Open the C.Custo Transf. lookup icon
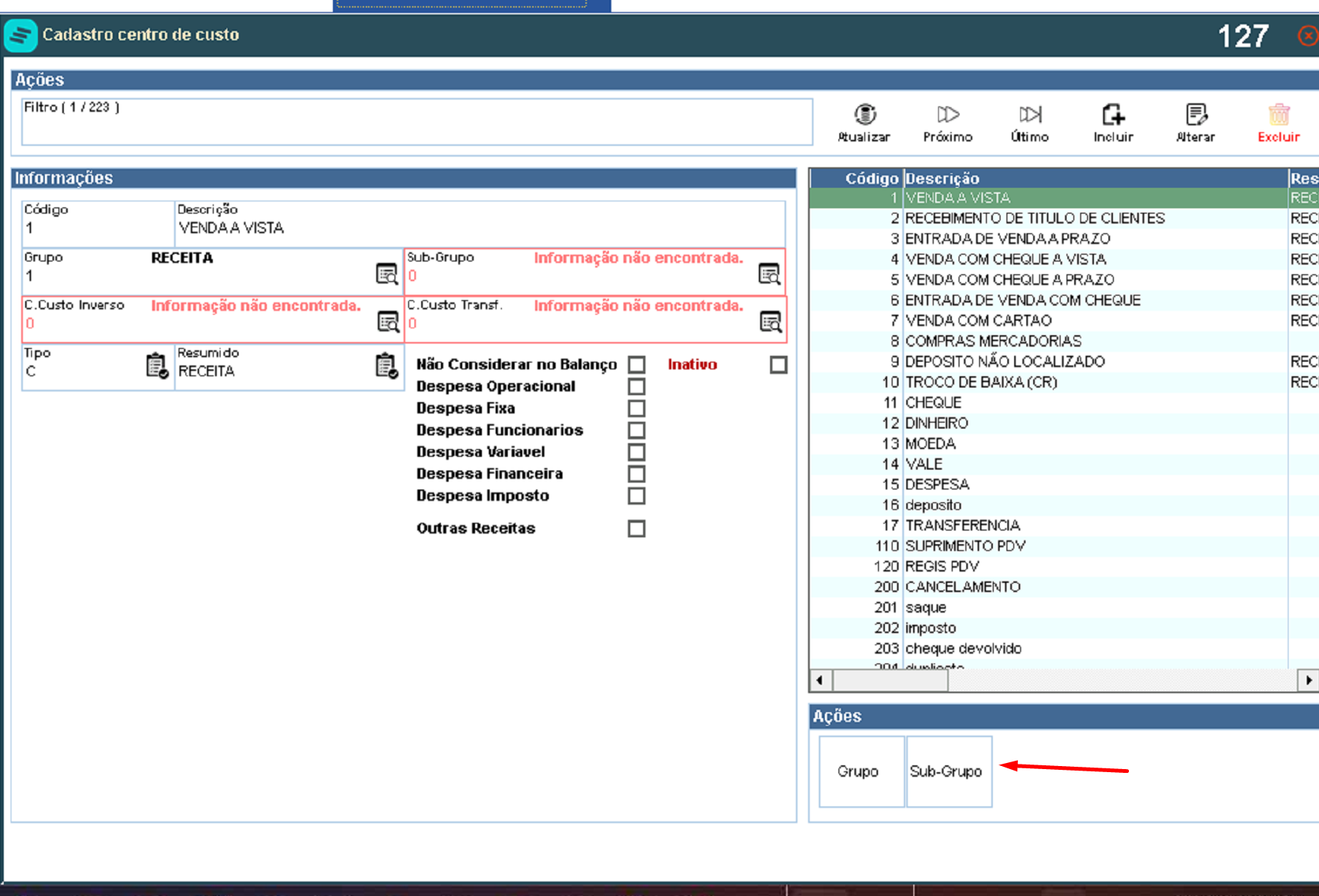 coord(771,321)
